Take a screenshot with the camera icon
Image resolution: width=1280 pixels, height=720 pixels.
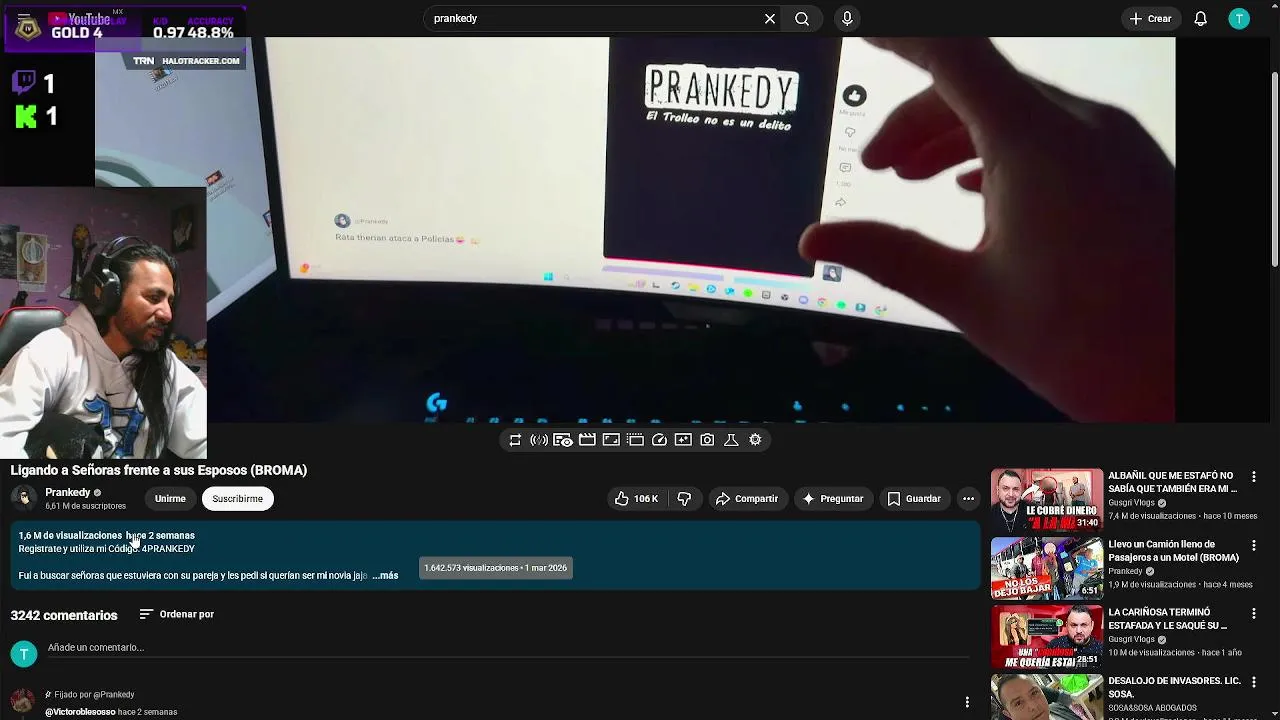[707, 440]
